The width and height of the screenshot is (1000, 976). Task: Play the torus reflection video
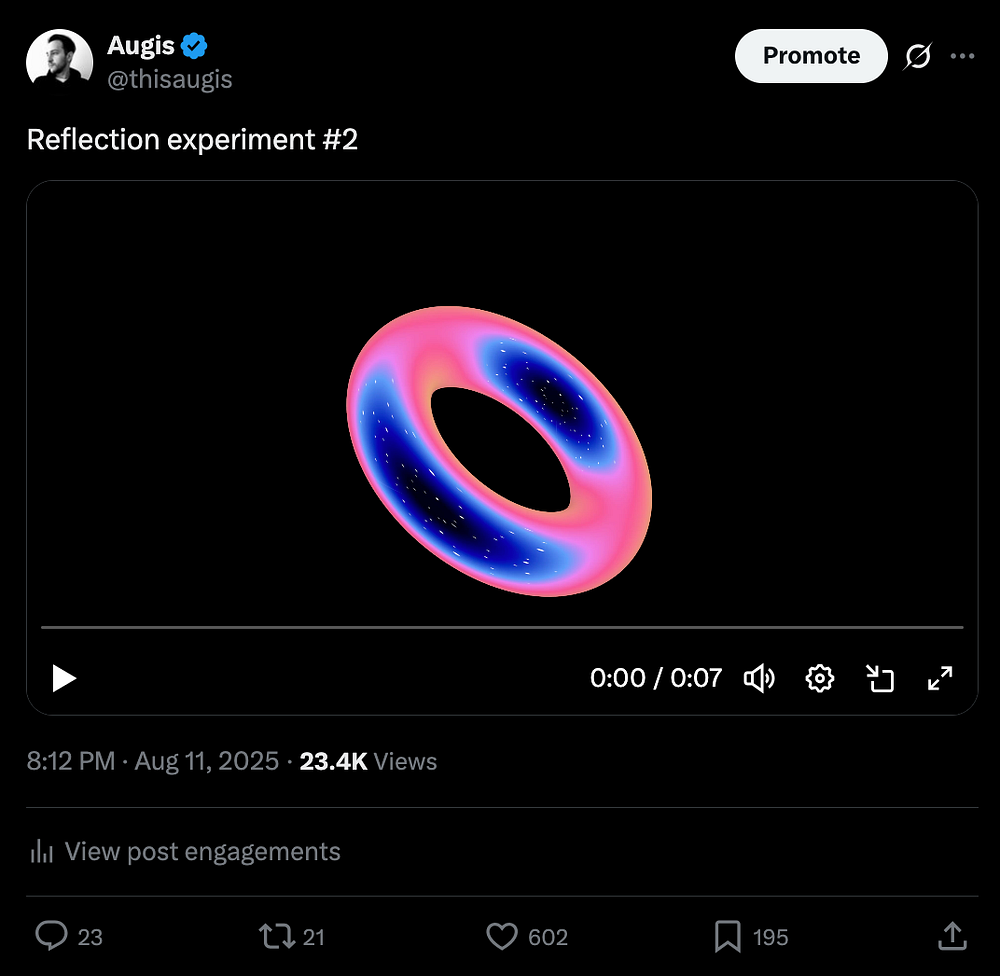click(64, 679)
